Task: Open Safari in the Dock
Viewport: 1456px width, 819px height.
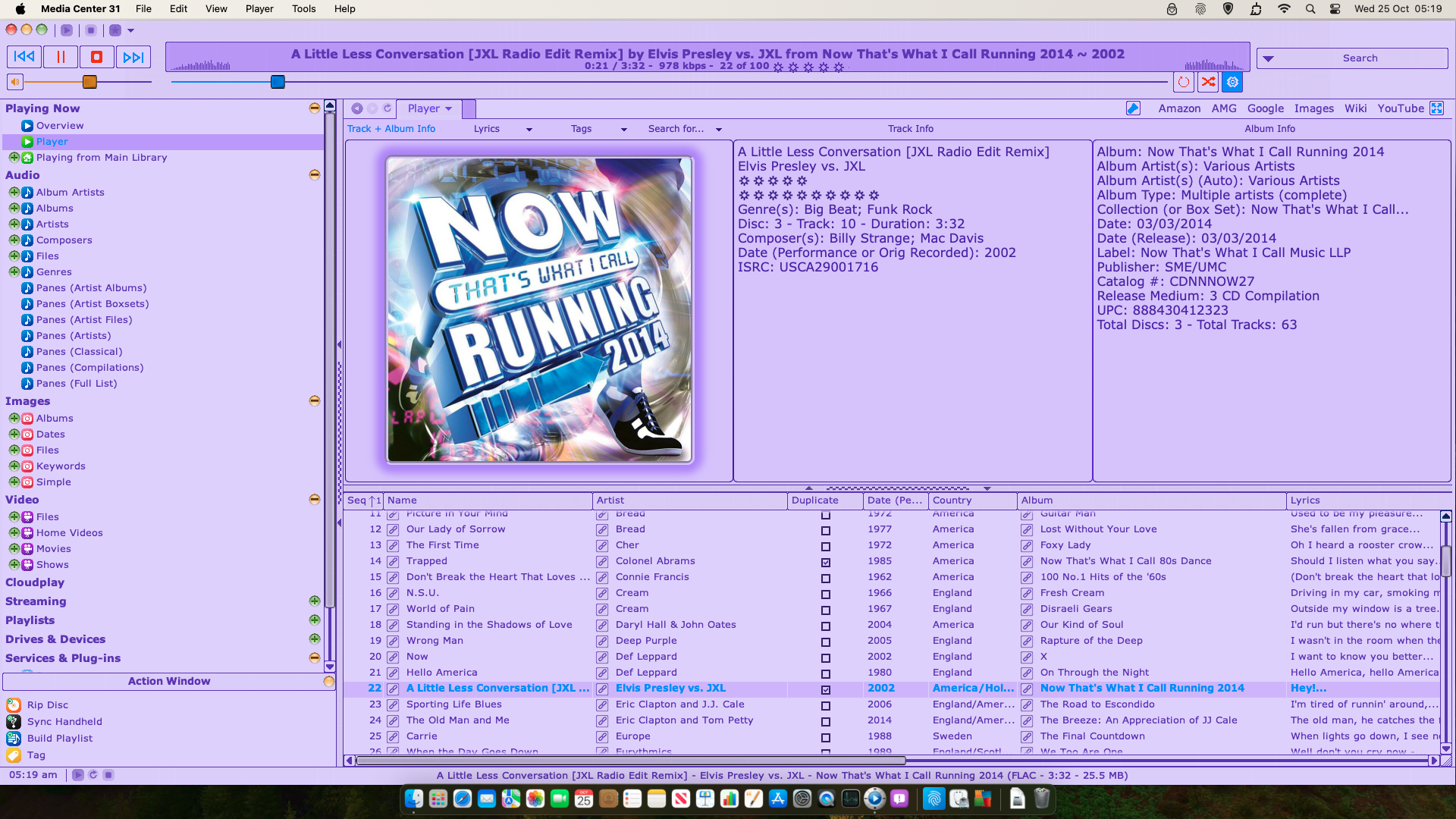Action: coord(463,799)
